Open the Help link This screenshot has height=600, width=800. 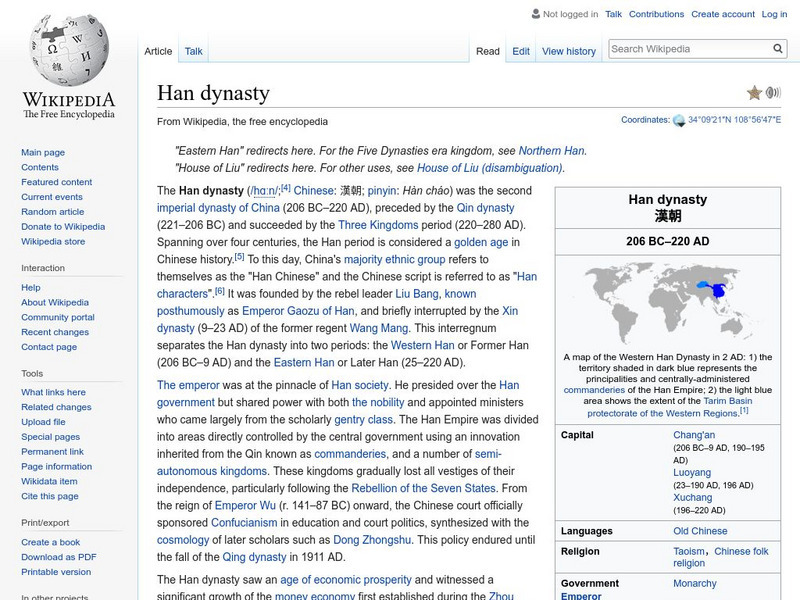pos(31,287)
